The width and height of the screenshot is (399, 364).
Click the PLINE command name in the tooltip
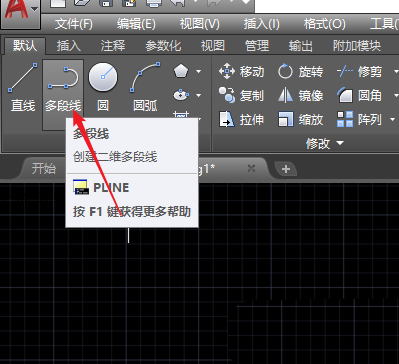pos(111,188)
